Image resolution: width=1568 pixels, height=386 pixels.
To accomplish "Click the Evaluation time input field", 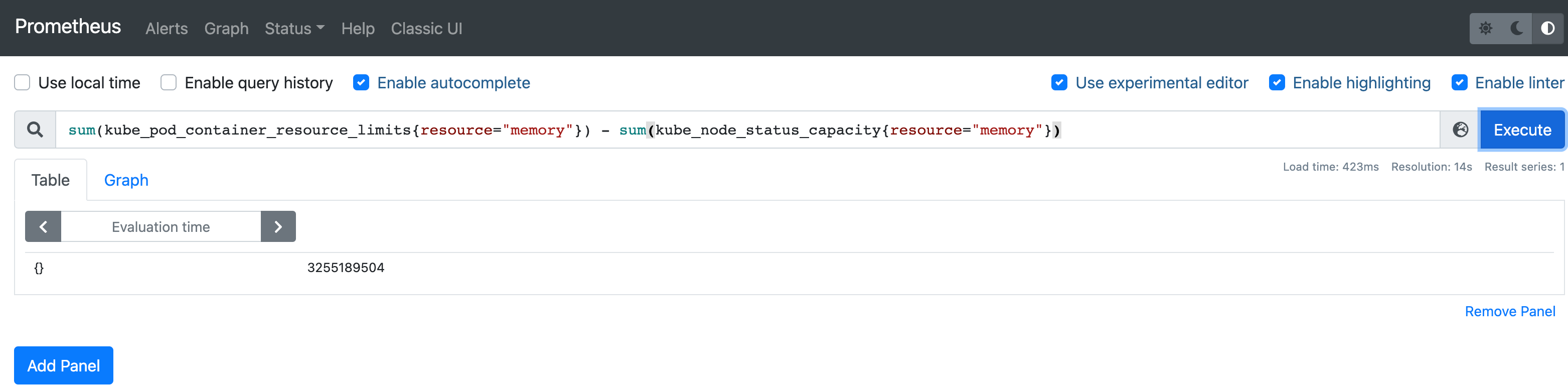I will (x=161, y=226).
